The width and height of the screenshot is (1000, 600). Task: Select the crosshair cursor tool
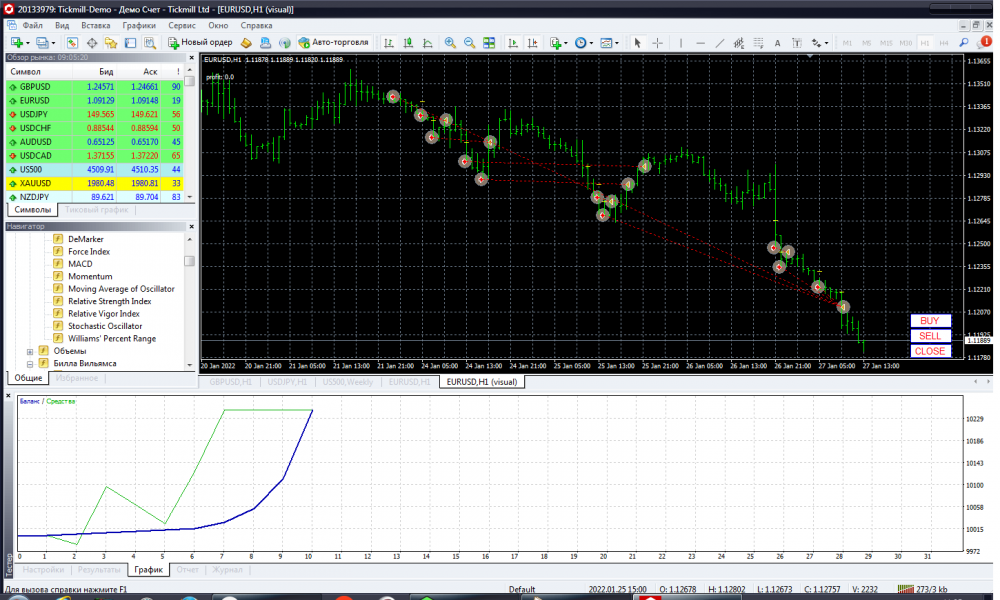657,43
